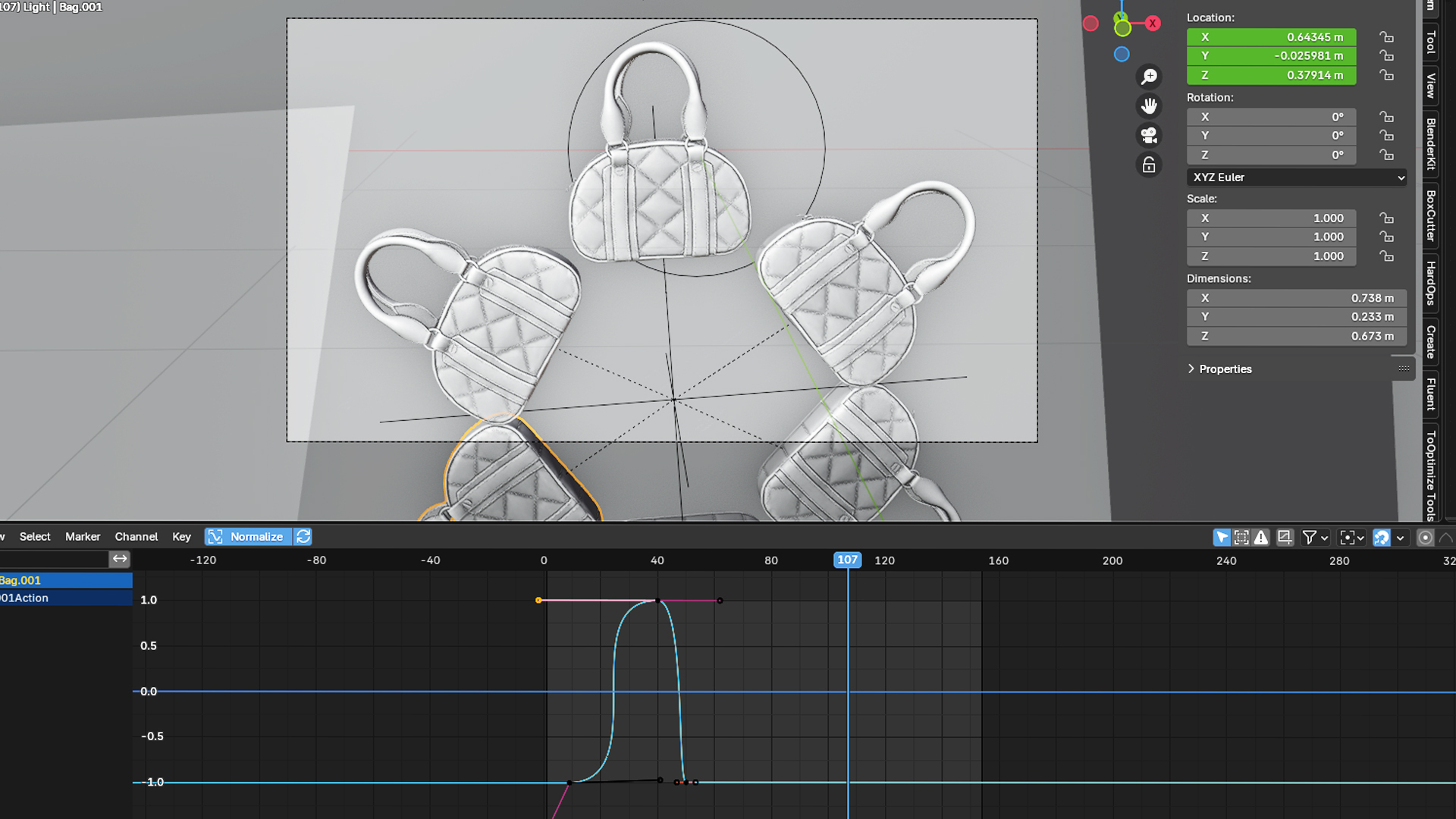Open the filter funnel dropdown
The height and width of the screenshot is (819, 1456).
pos(1314,538)
